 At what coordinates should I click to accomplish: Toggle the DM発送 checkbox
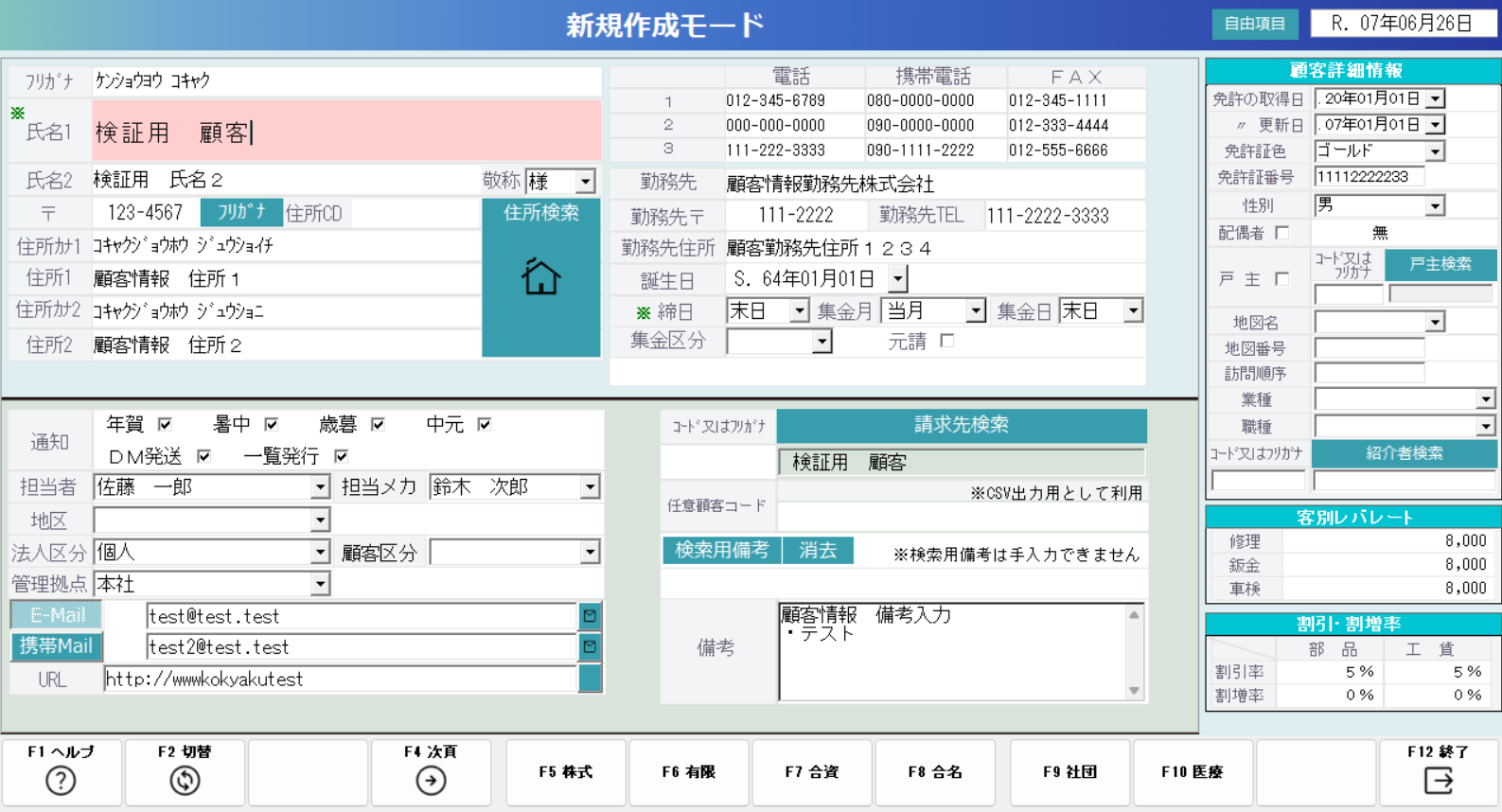click(x=203, y=457)
